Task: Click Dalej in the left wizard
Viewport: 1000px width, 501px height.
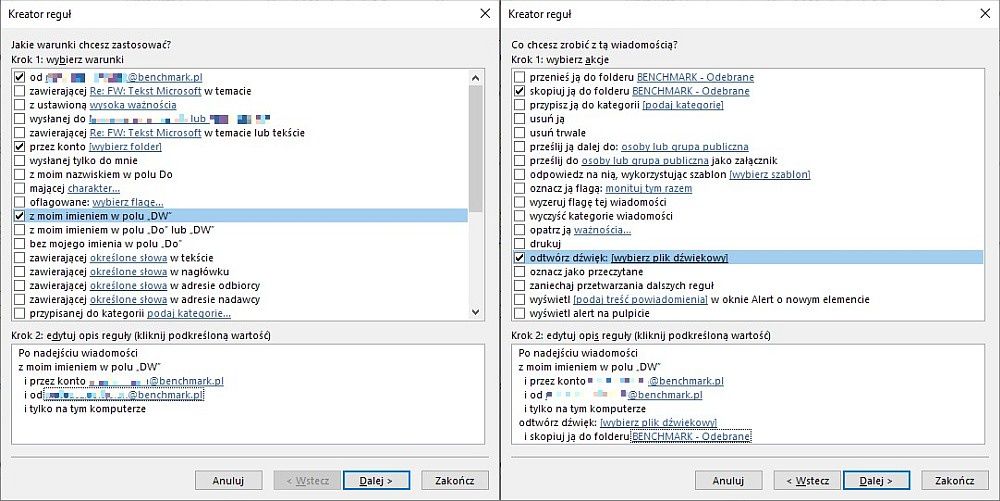Action: [376, 481]
